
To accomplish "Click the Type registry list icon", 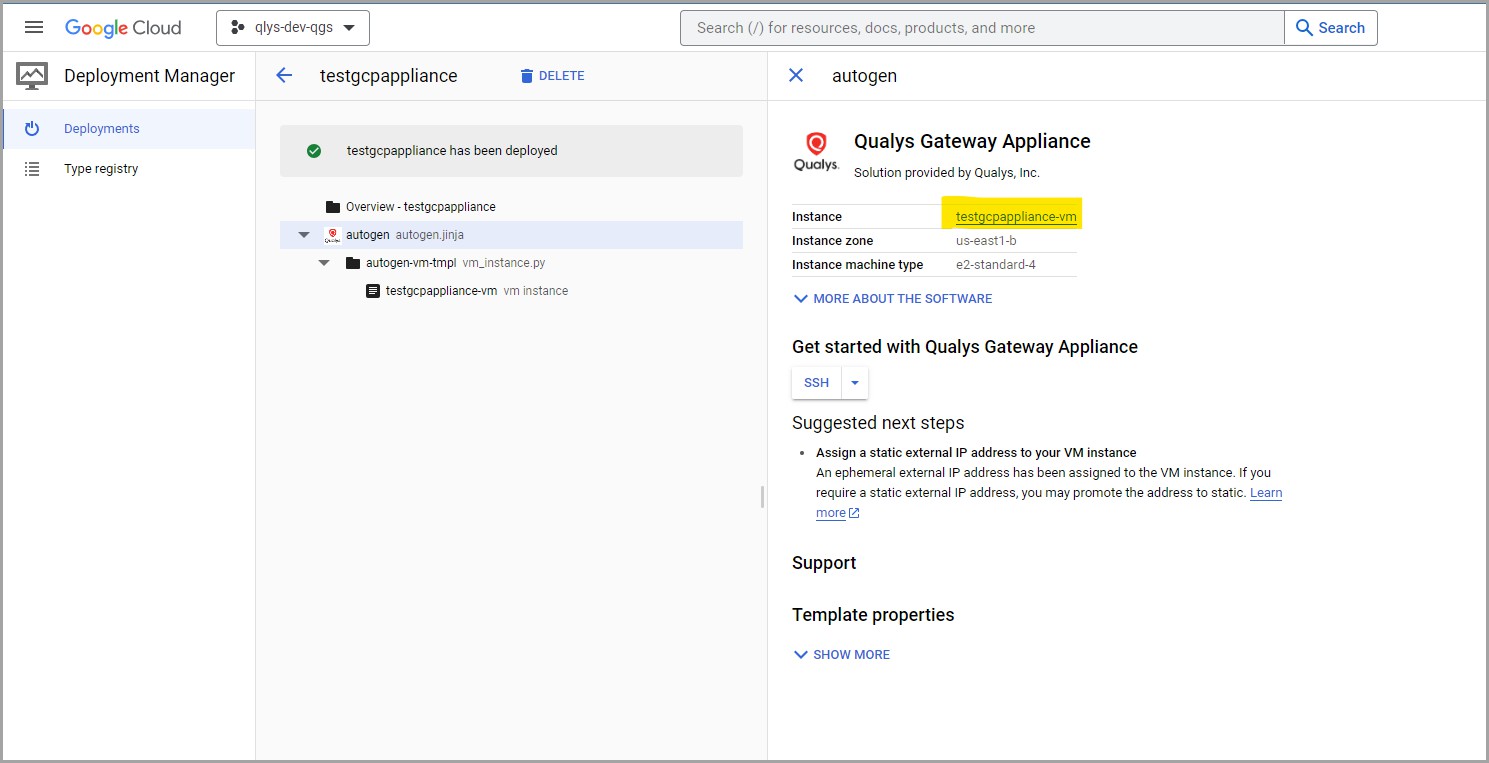I will [32, 169].
